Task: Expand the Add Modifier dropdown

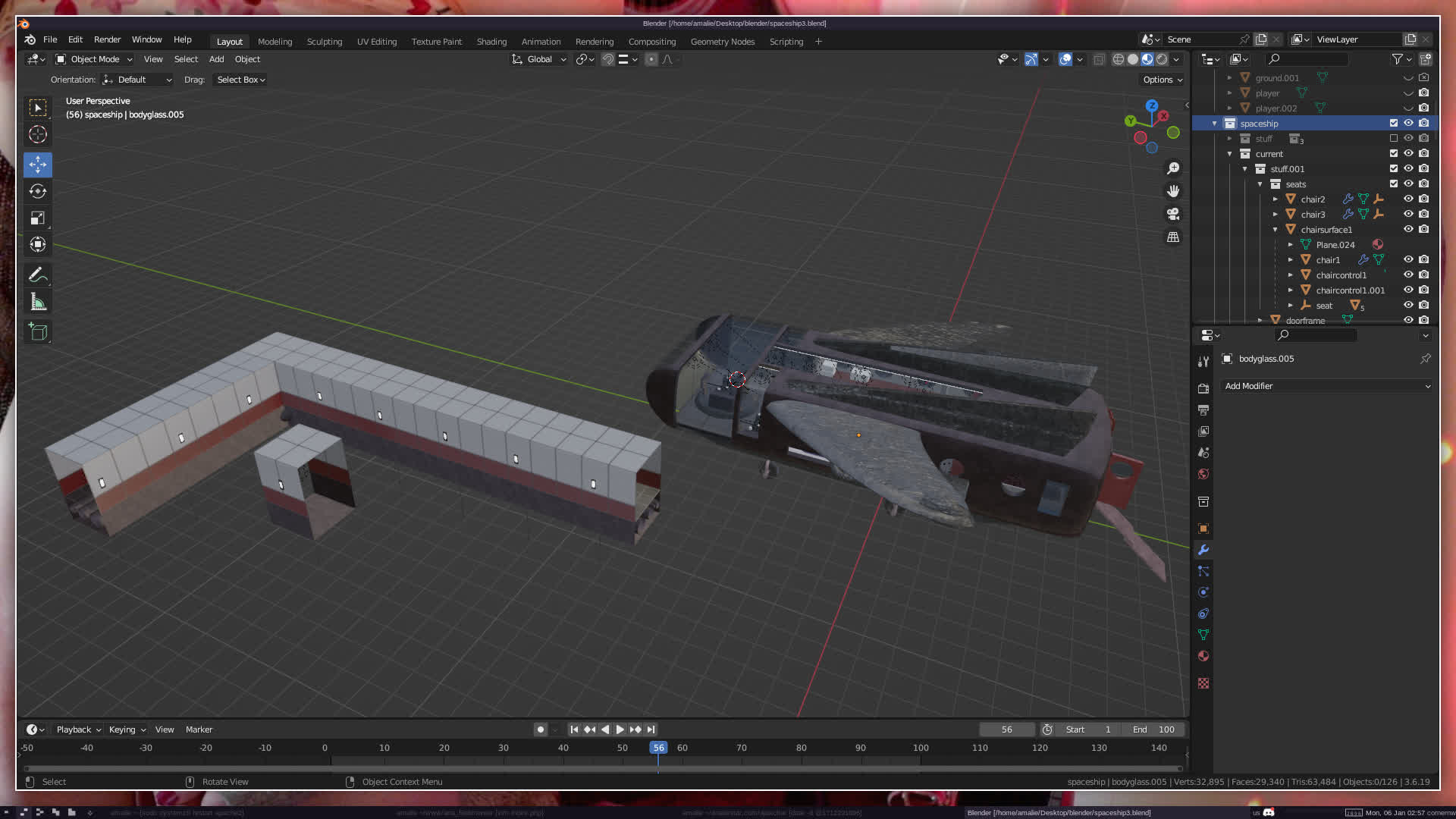Action: pos(1327,386)
